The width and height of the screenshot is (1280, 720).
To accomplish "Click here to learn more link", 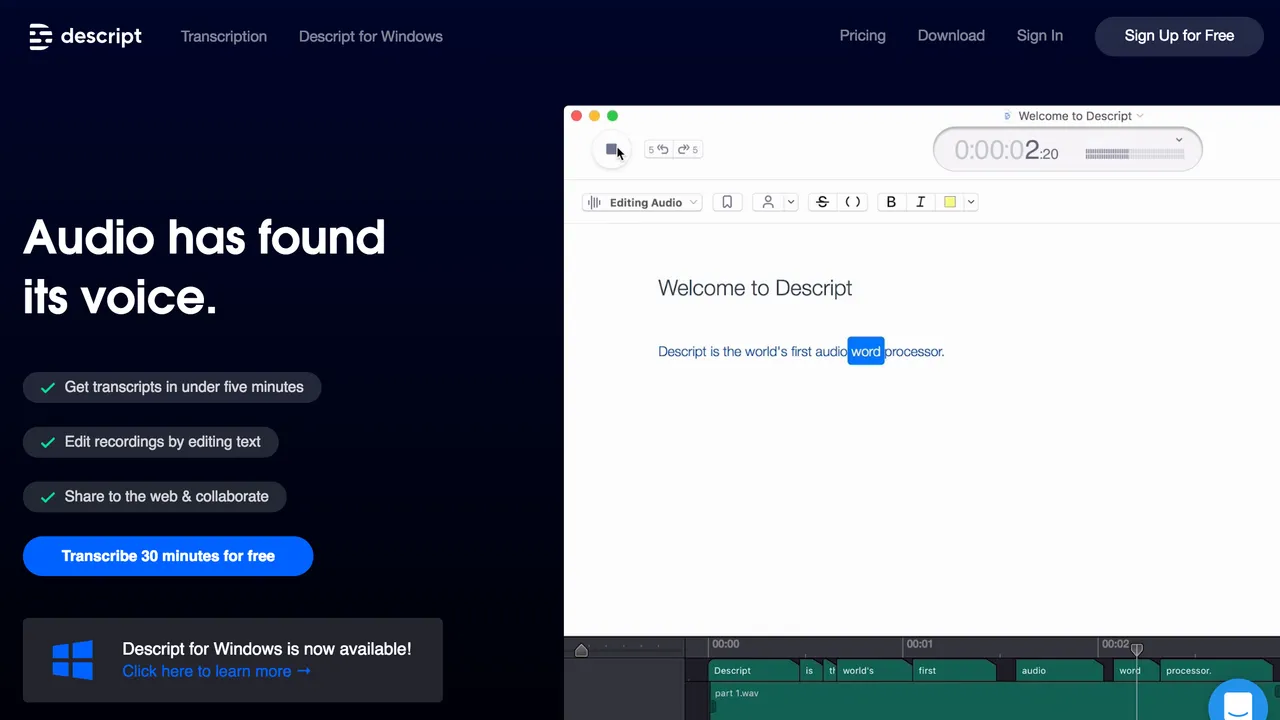I will pos(216,671).
